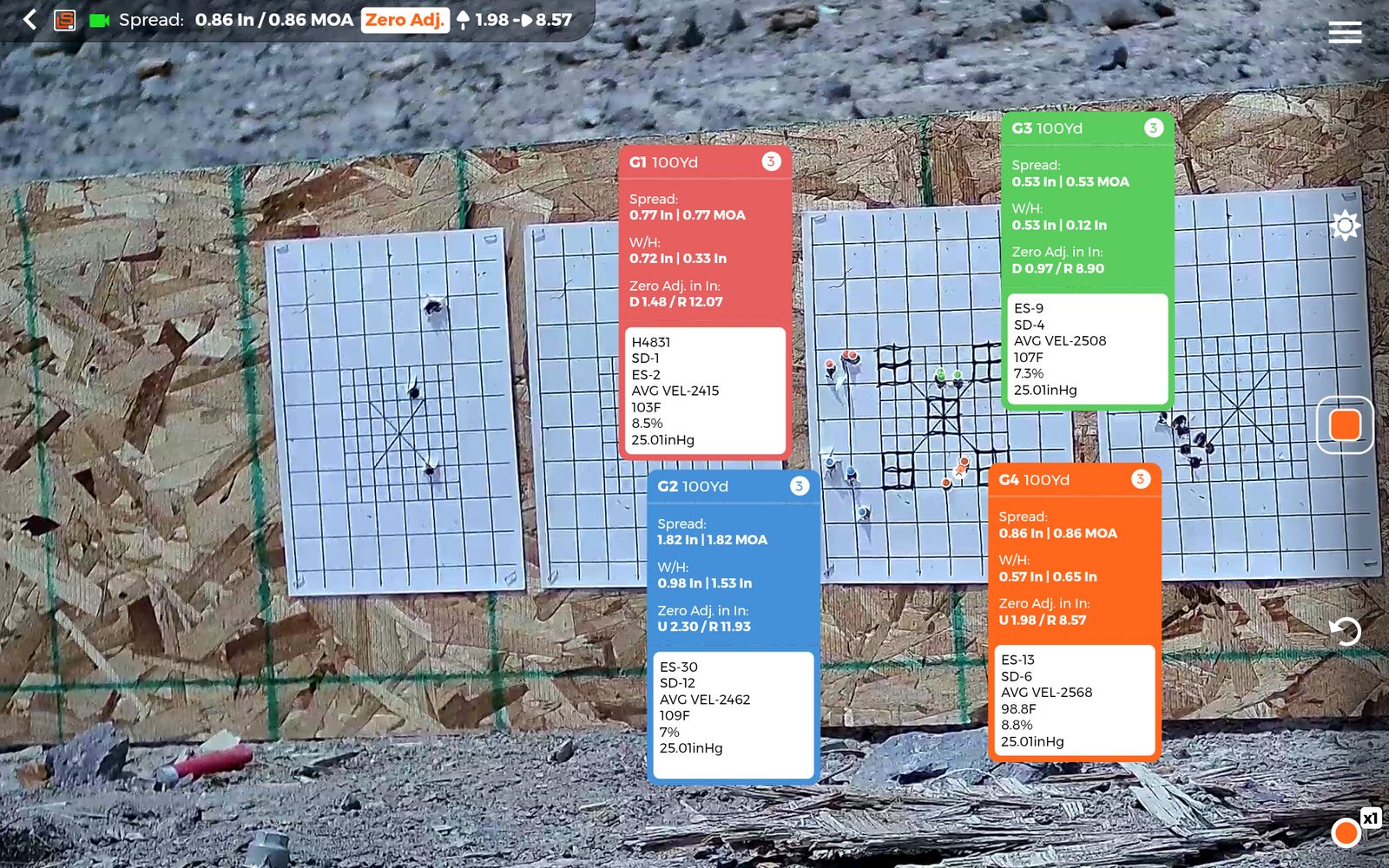
Task: Click the Zero Adj. button
Action: pos(405,19)
